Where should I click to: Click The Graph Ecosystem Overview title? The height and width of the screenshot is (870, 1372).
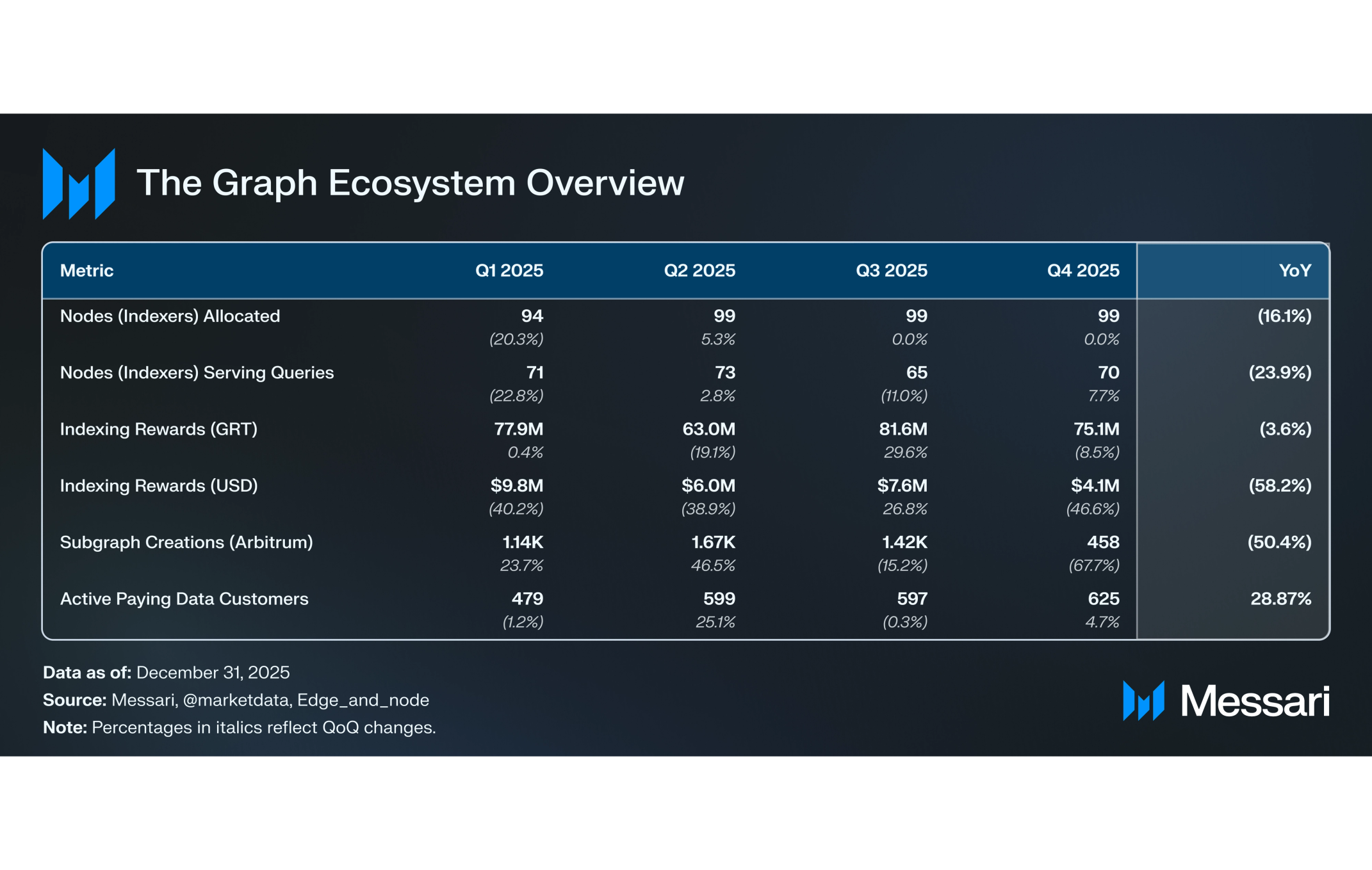[x=410, y=183]
